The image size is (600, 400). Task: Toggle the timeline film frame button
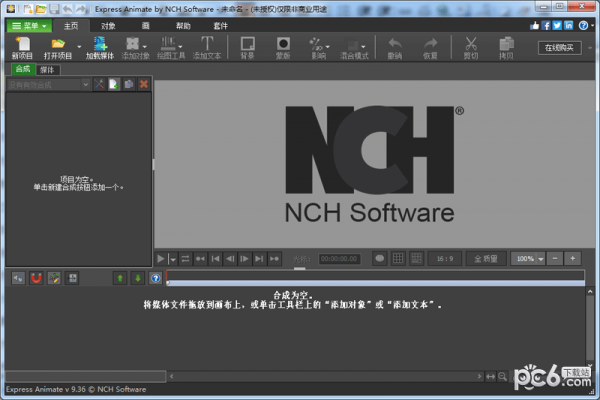click(72, 278)
